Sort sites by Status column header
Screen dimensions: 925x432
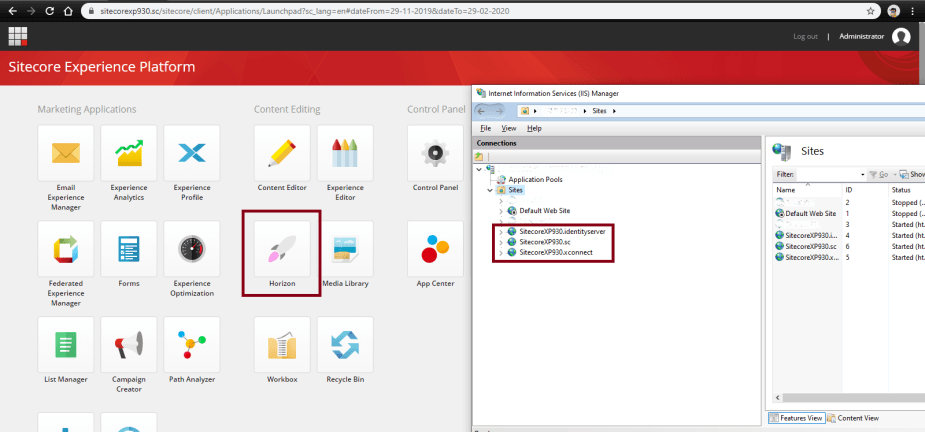click(906, 190)
